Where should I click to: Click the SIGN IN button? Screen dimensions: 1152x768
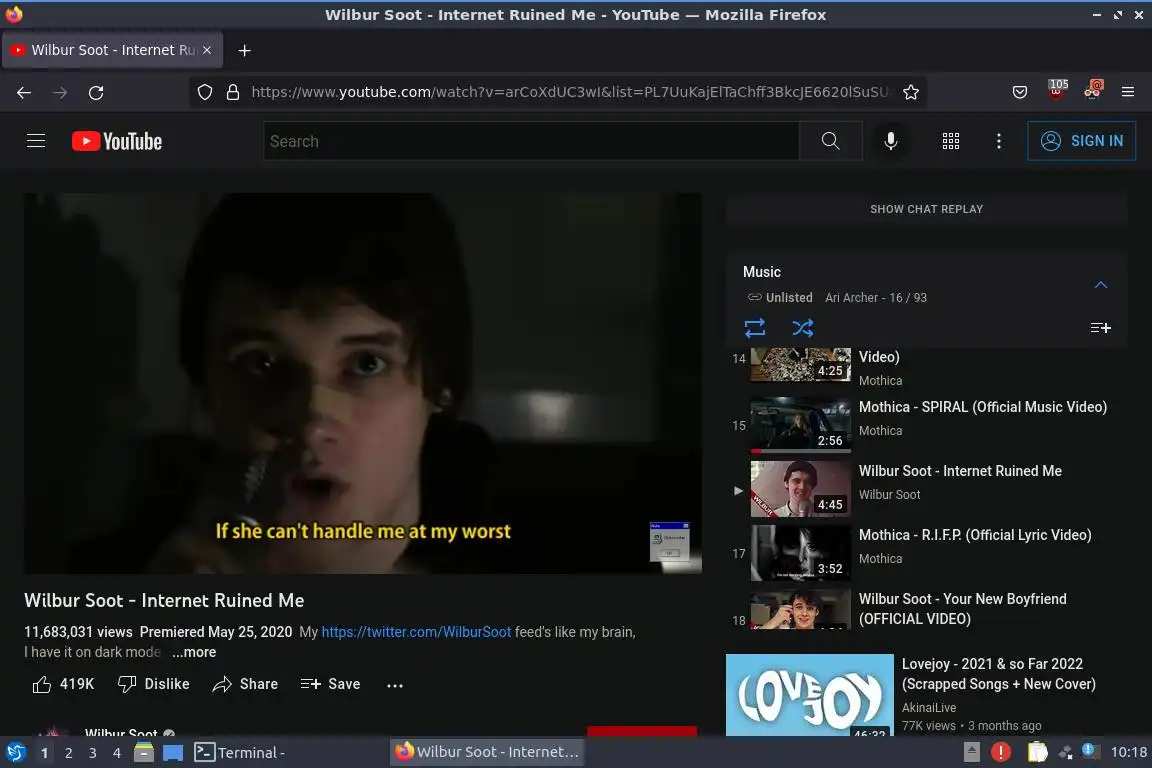(1081, 140)
